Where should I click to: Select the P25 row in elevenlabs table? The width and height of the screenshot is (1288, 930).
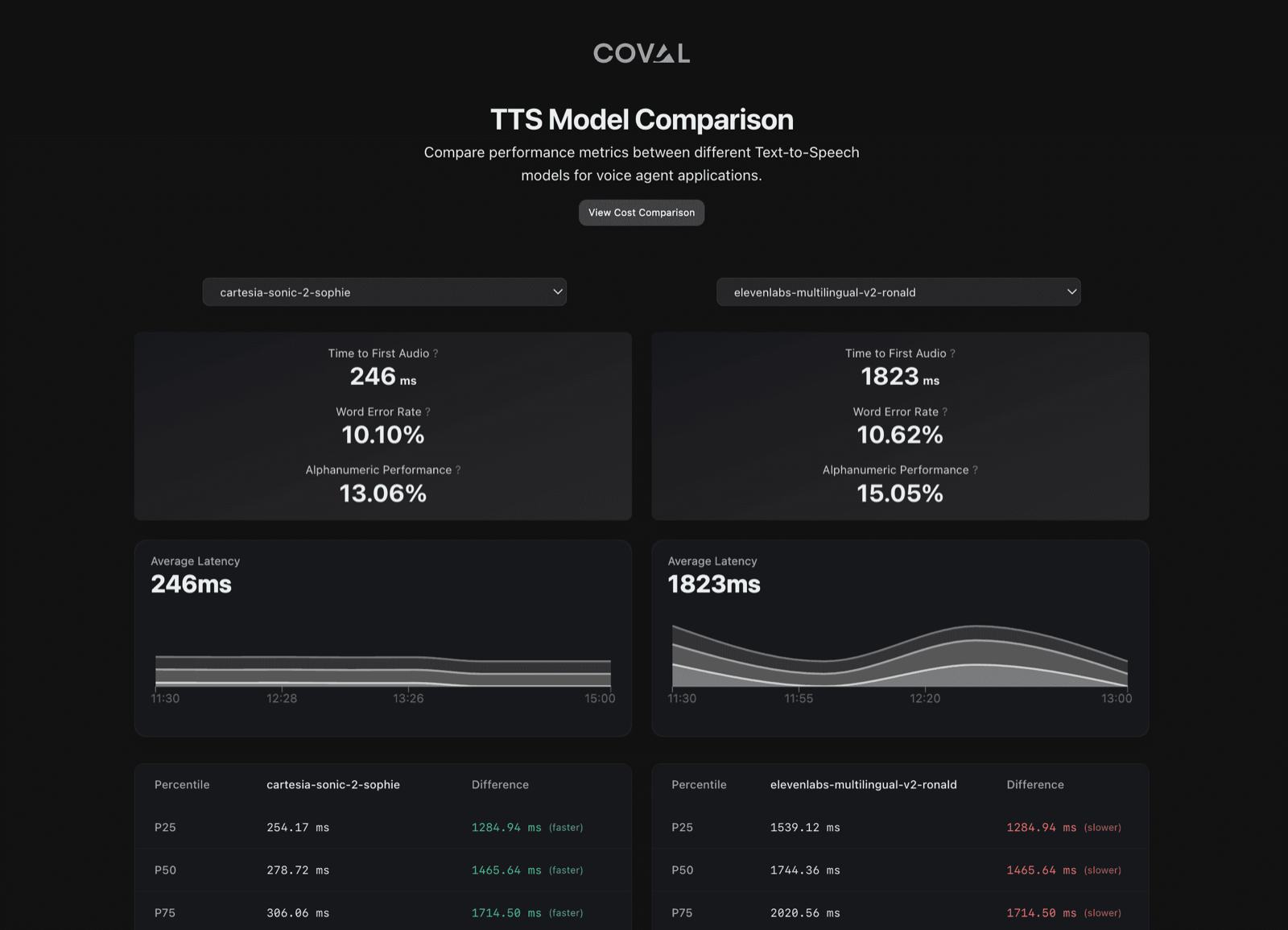[x=900, y=828]
